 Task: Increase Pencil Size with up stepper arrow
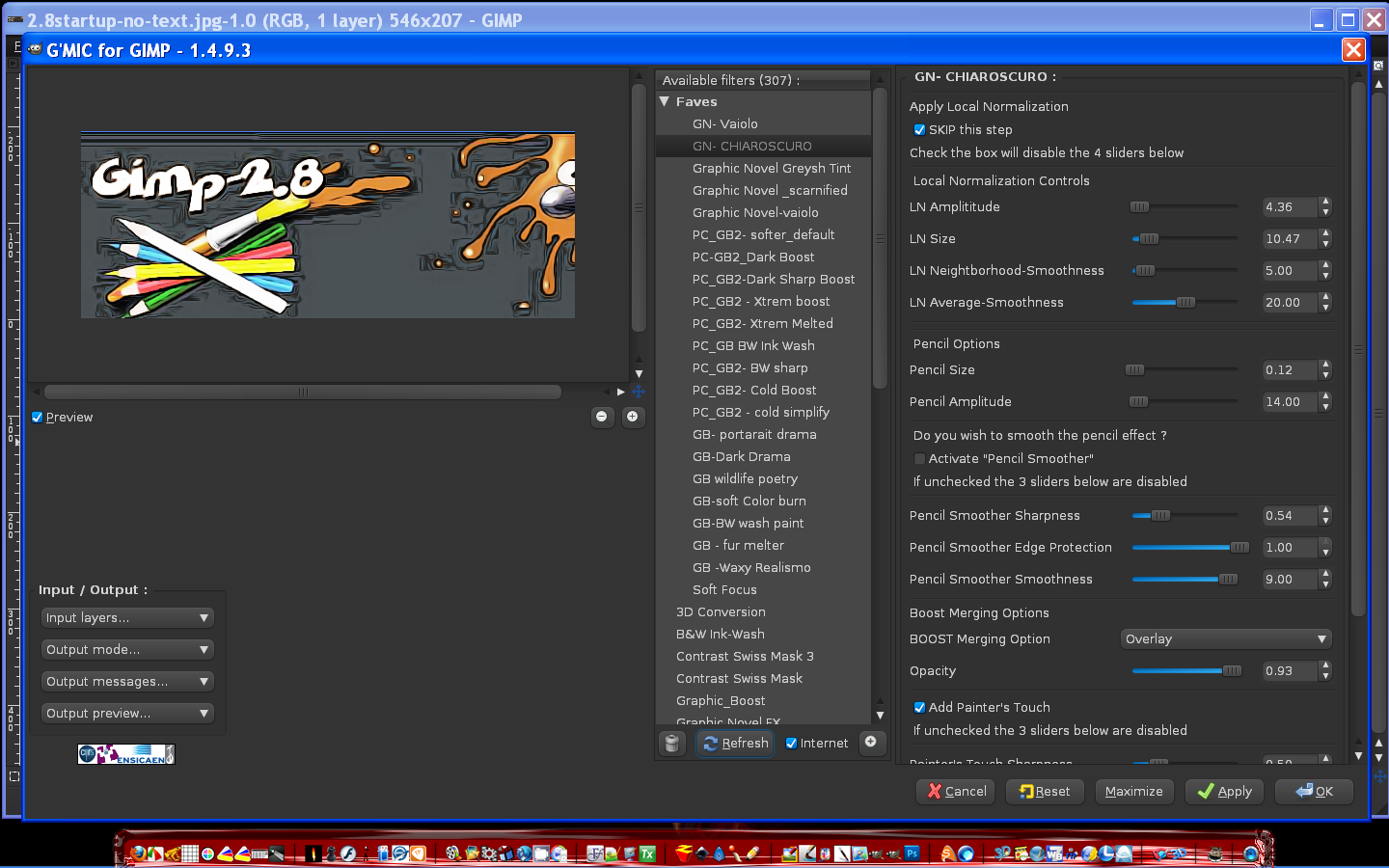1326,366
